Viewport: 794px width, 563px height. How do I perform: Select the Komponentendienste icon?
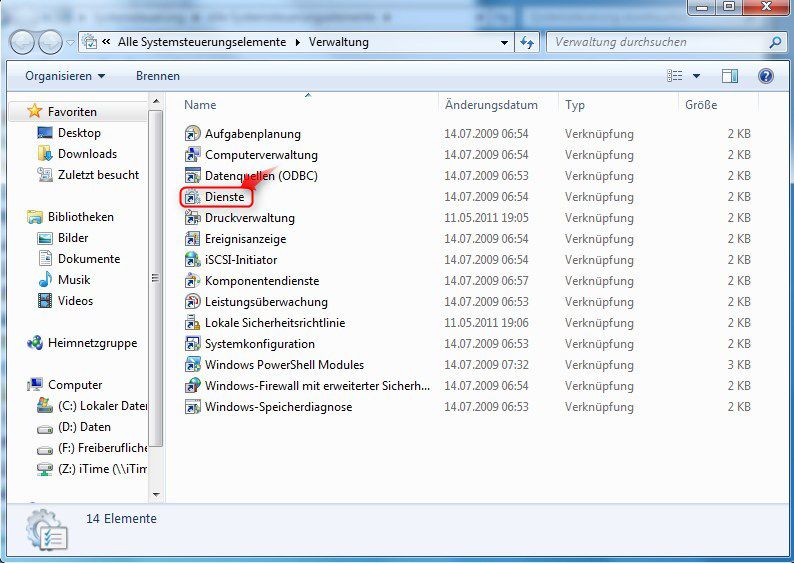pos(192,280)
